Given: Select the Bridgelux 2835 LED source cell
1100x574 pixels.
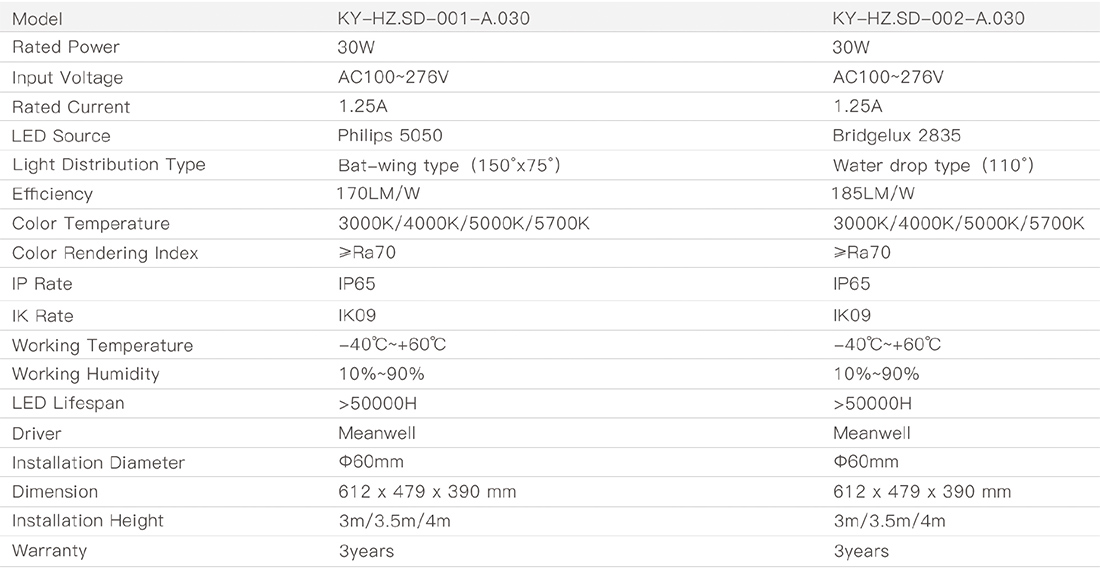Looking at the screenshot, I should click(897, 135).
